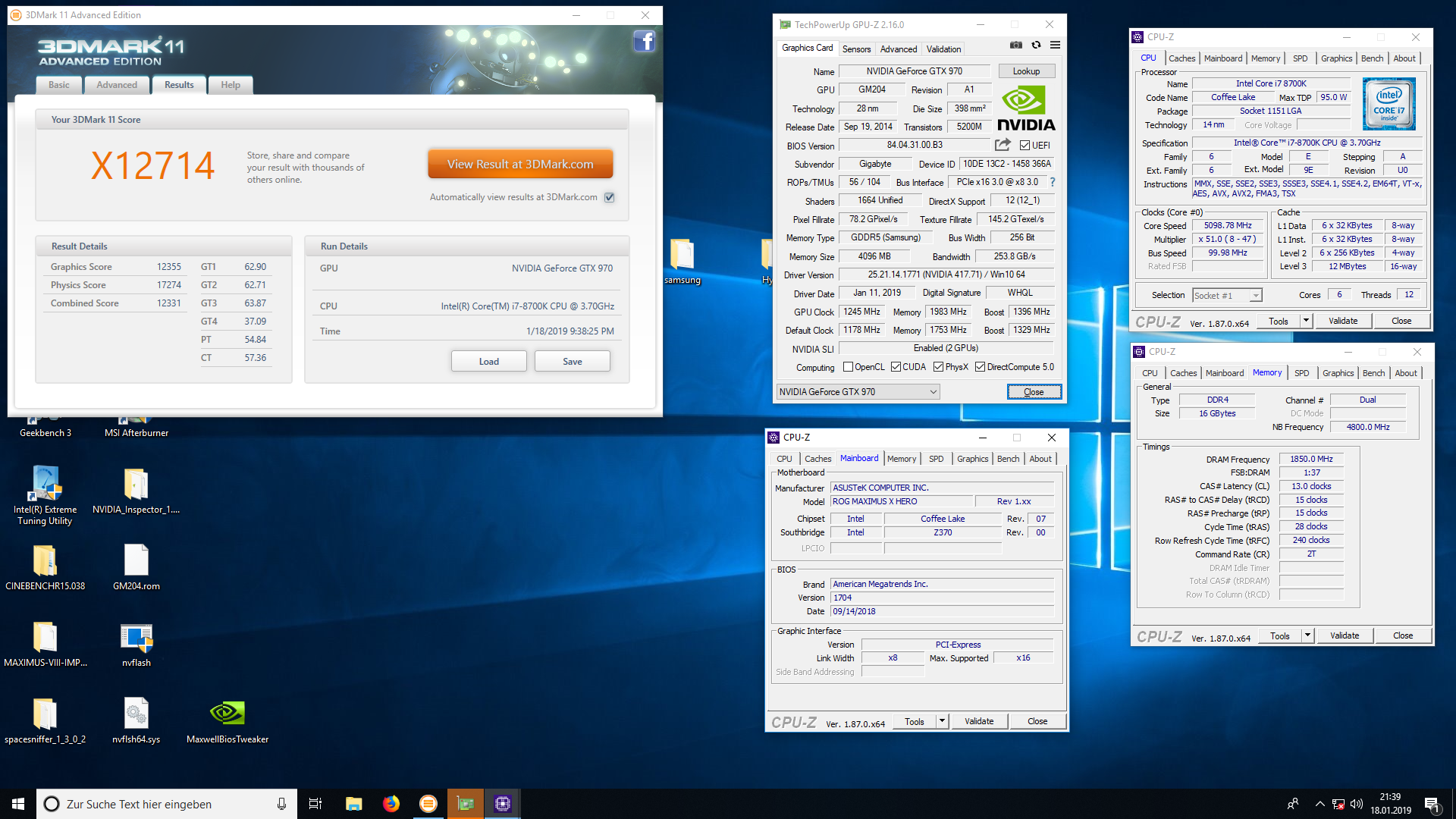Open notification center icon

1432,805
